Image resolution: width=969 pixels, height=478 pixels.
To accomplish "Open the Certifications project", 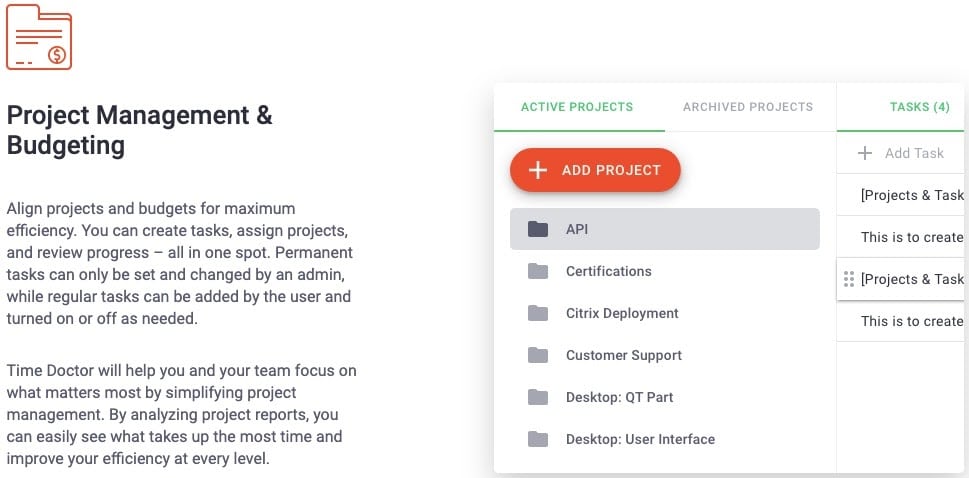I will coord(608,271).
